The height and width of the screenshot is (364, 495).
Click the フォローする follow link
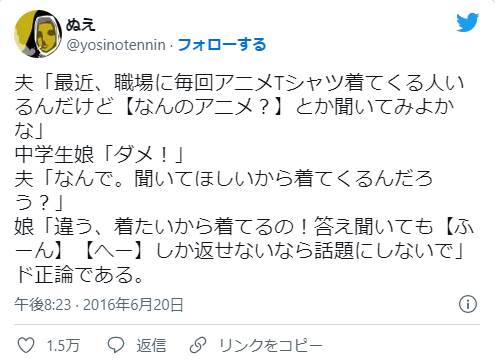222,44
